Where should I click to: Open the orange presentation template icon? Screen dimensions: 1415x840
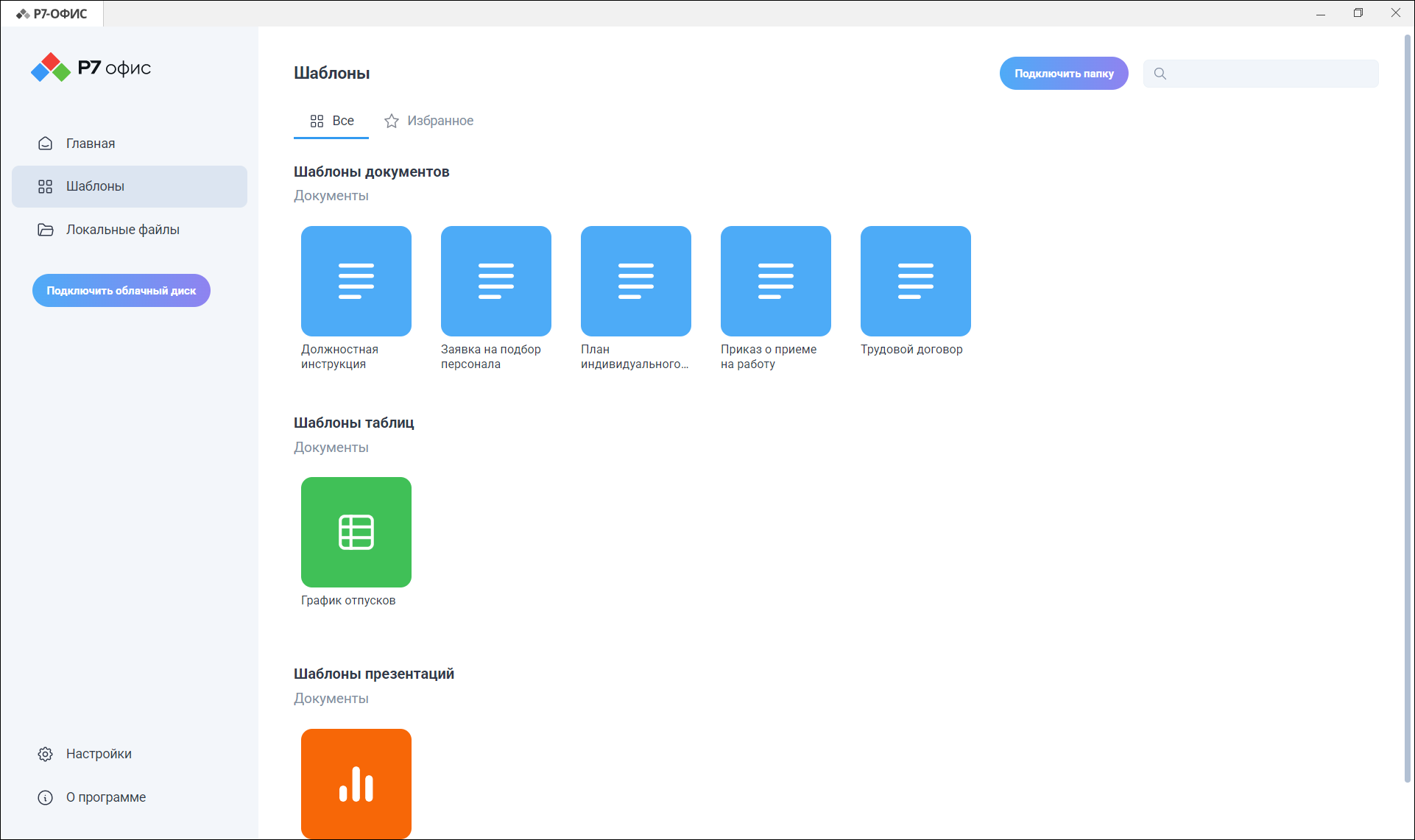(x=356, y=783)
